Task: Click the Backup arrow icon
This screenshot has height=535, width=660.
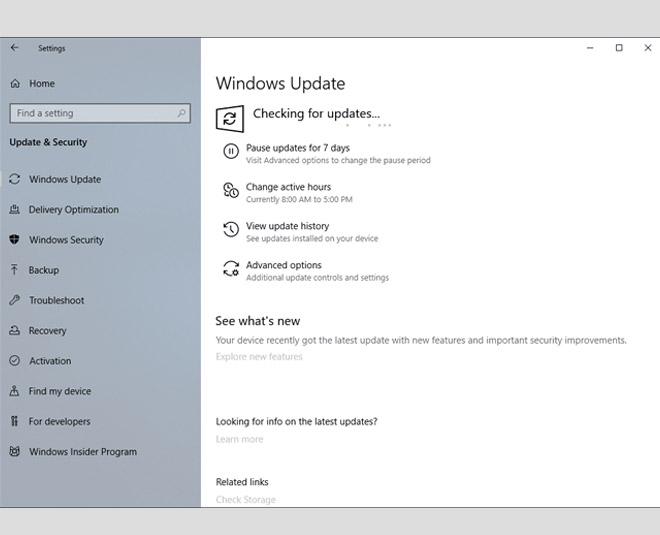Action: (14, 270)
